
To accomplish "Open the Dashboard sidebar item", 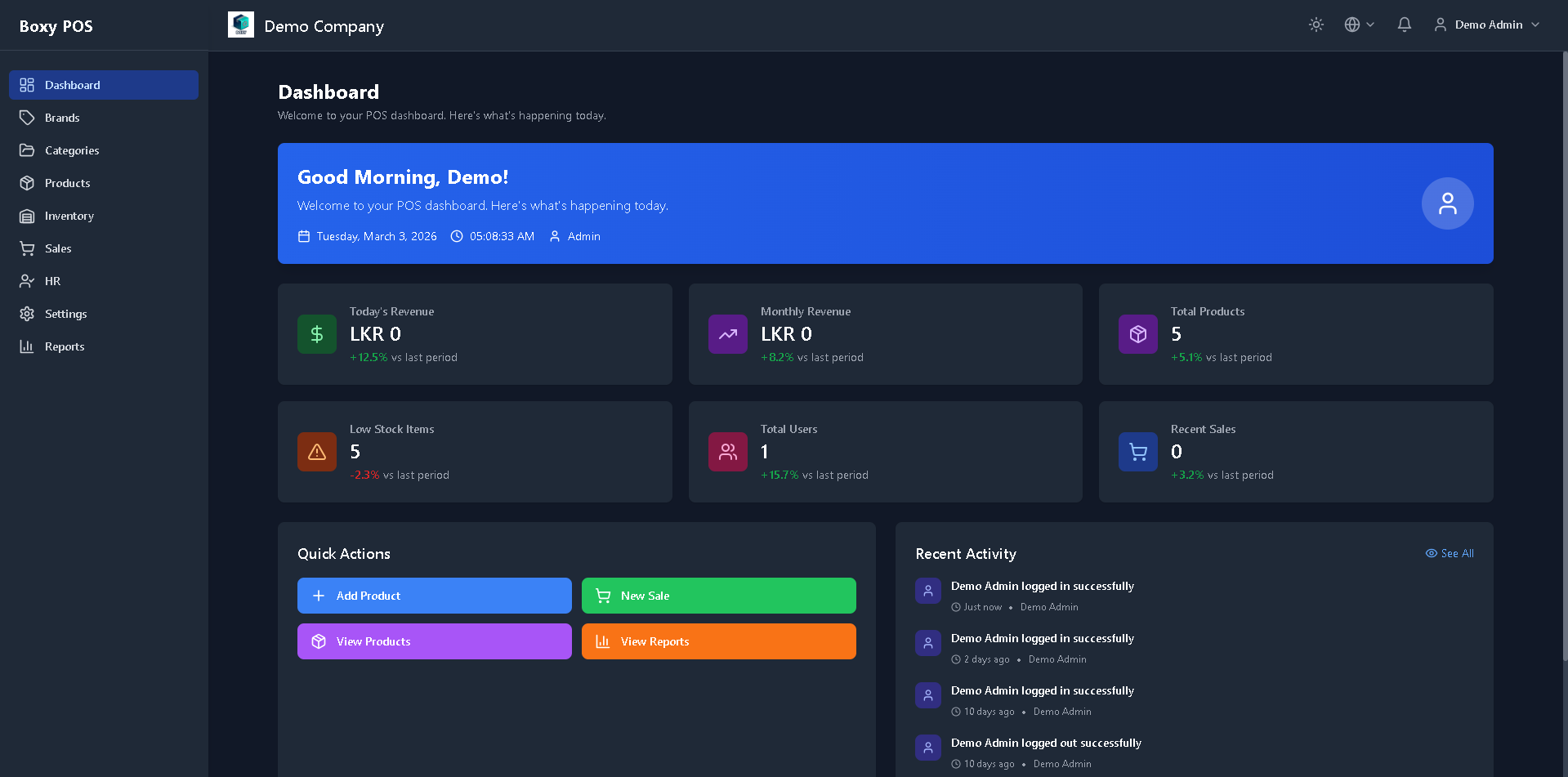I will [104, 85].
